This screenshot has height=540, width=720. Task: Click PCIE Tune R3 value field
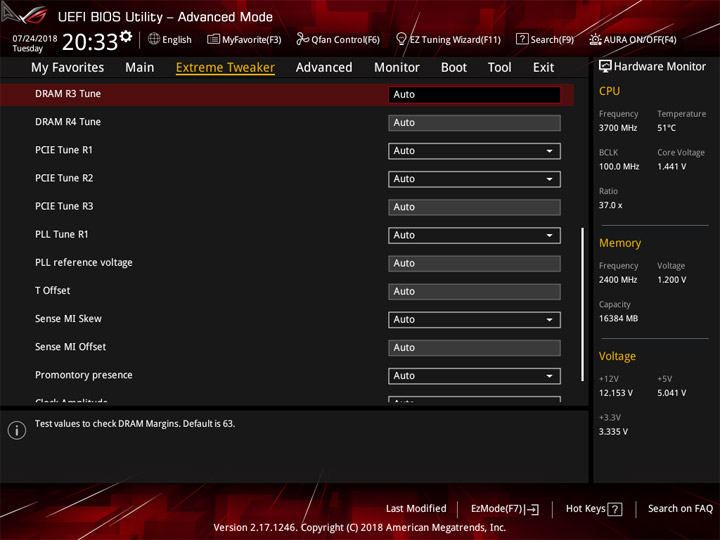click(x=474, y=207)
